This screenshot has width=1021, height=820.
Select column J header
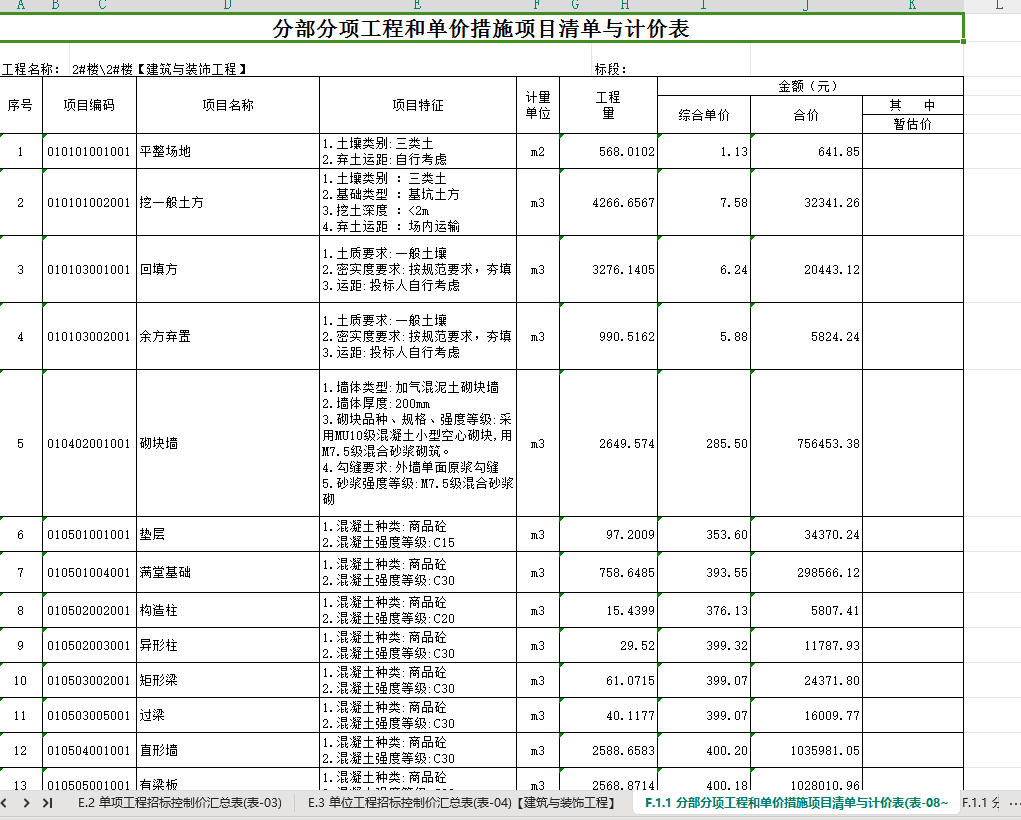point(806,5)
